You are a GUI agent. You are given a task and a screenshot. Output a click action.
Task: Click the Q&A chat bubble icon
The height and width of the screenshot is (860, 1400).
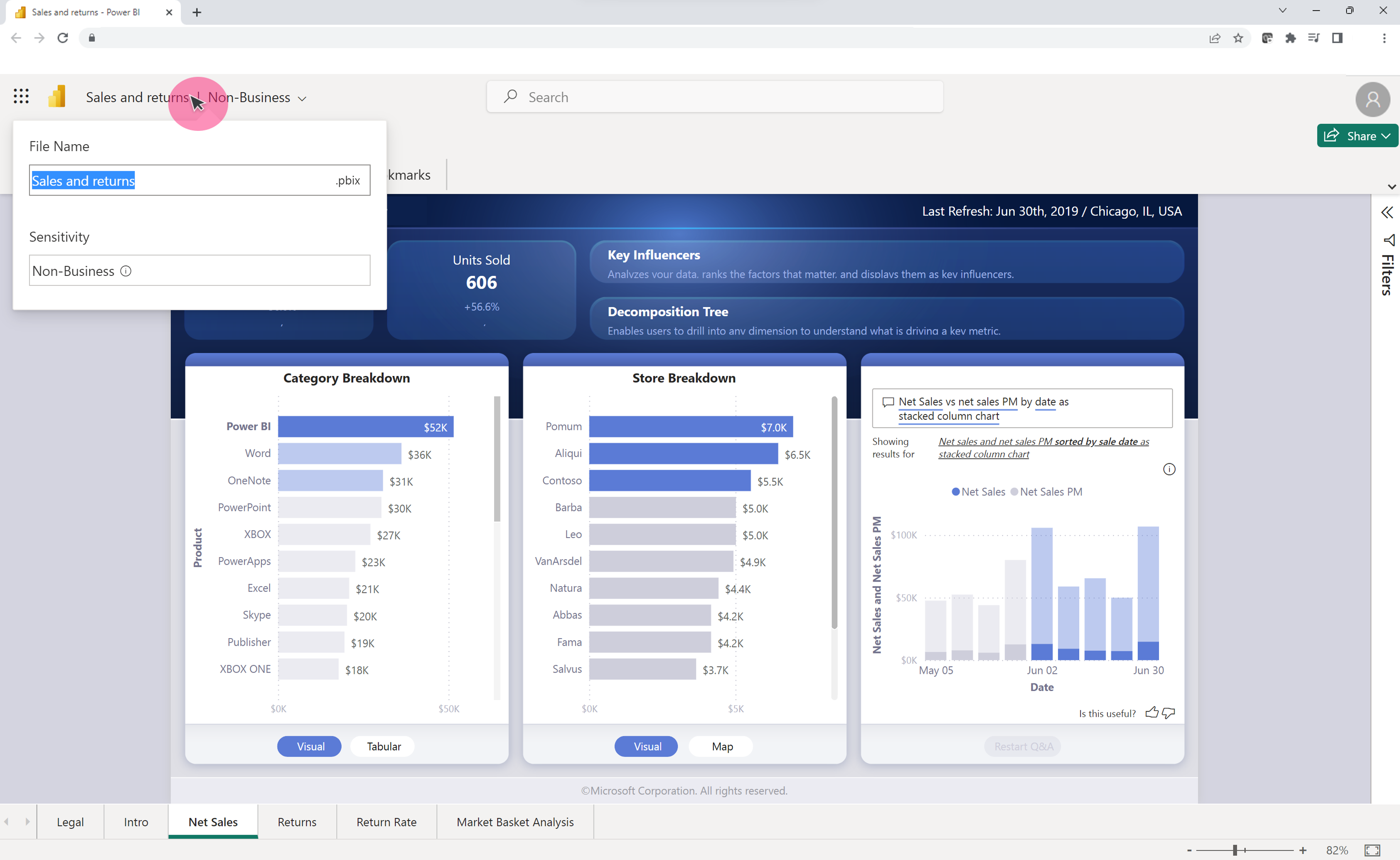tap(888, 402)
